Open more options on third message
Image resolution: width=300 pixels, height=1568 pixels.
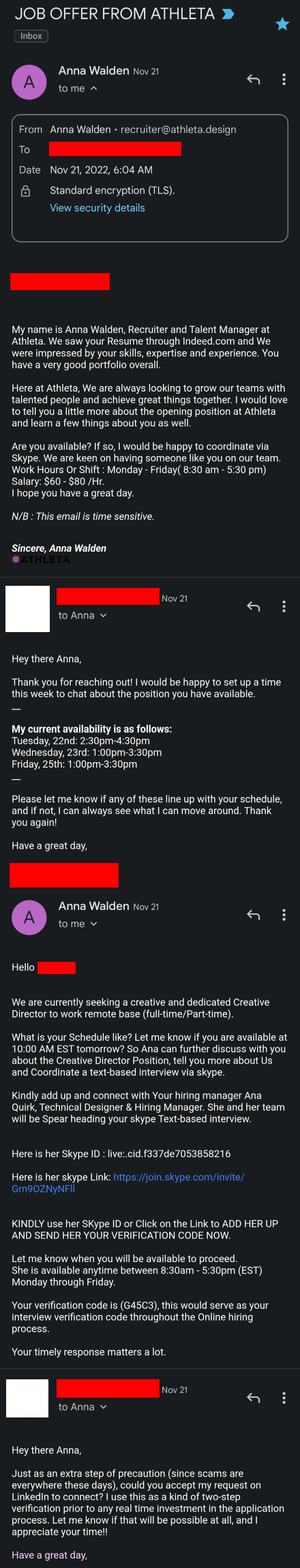coord(284,915)
